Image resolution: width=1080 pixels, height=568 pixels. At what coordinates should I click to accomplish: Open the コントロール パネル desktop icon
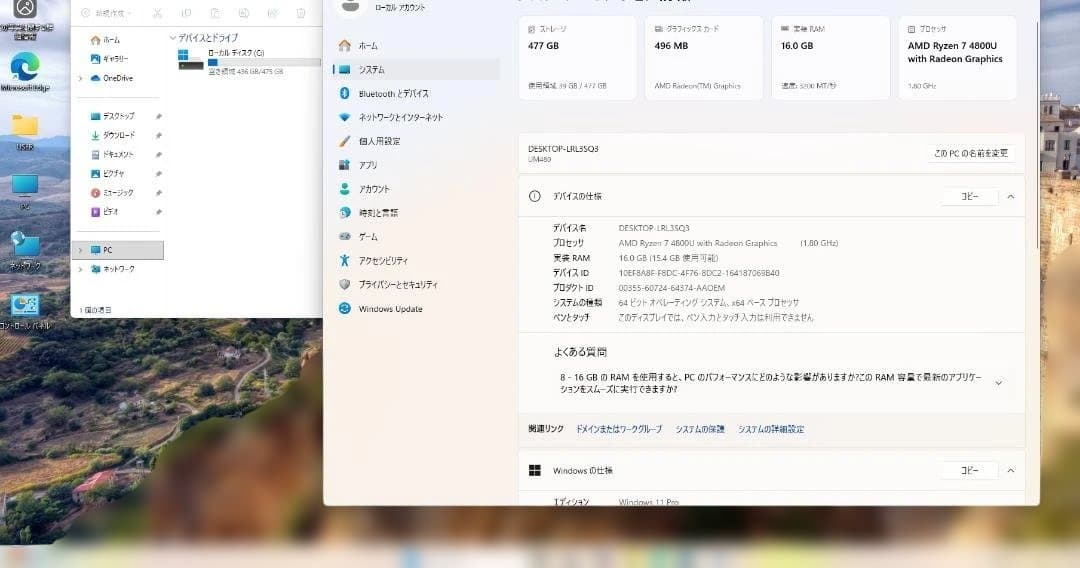click(25, 312)
